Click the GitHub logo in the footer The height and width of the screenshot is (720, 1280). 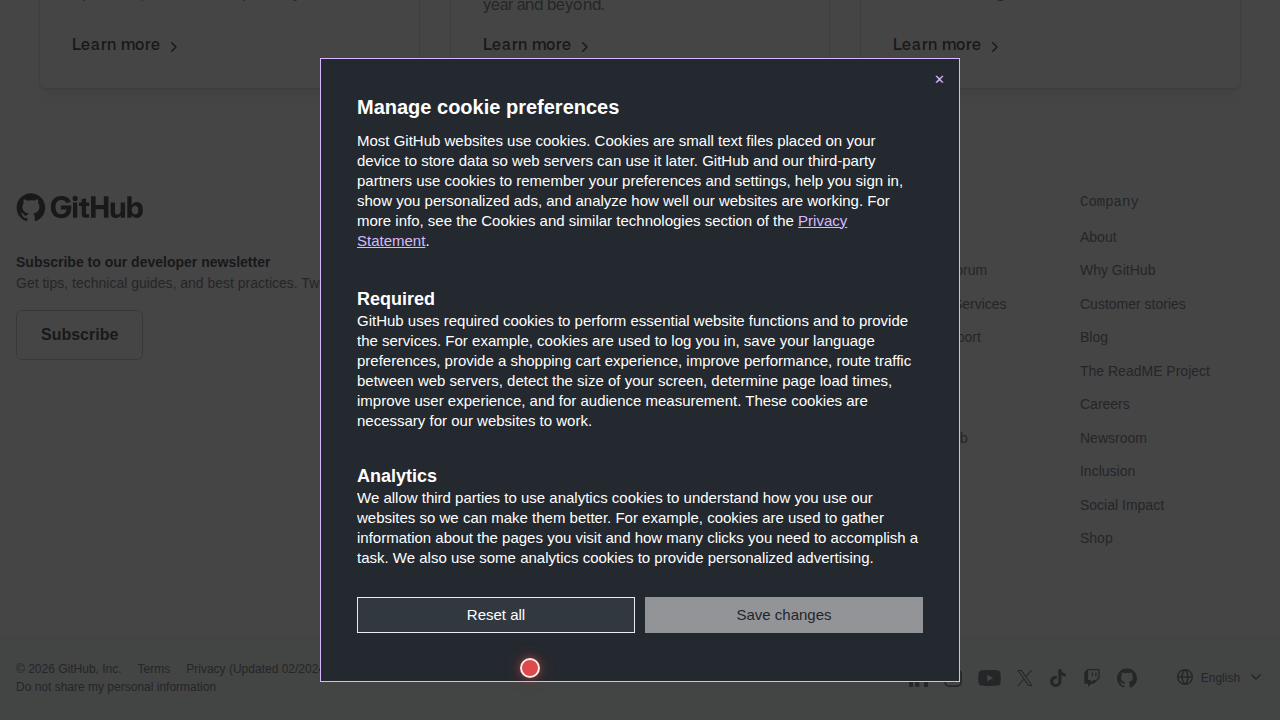click(x=80, y=207)
